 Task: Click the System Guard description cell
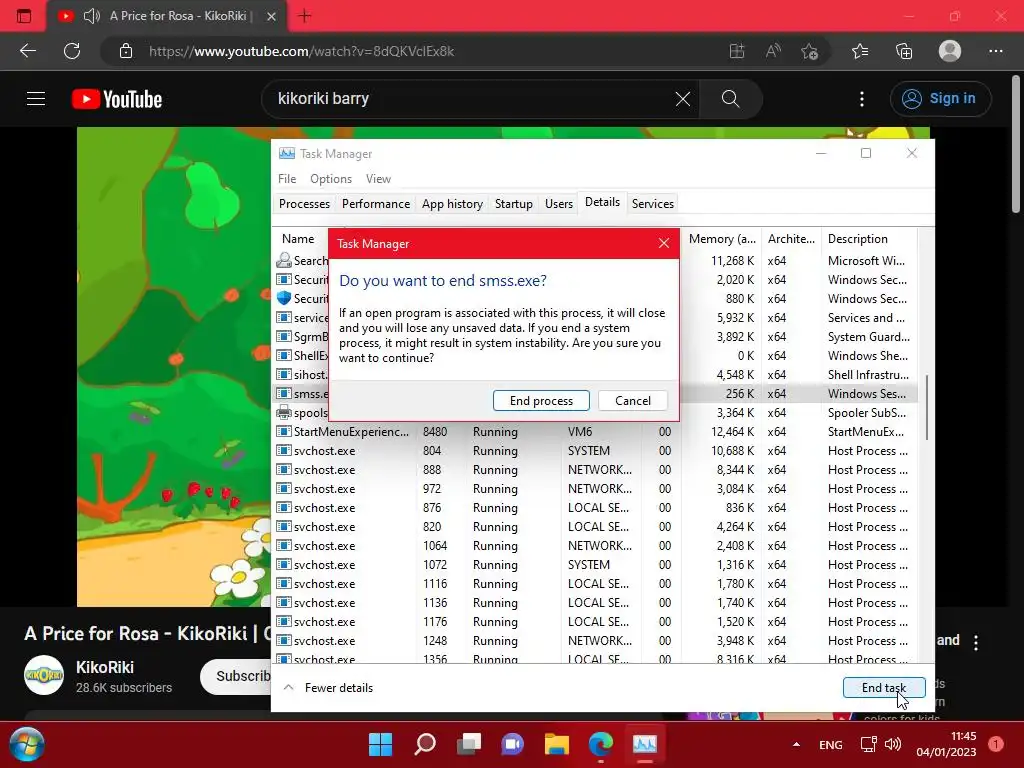[869, 337]
